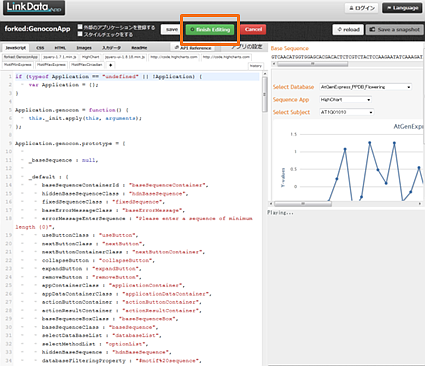Open the Select Database dropdown
Viewport: 425px width, 366px height.
coord(365,87)
